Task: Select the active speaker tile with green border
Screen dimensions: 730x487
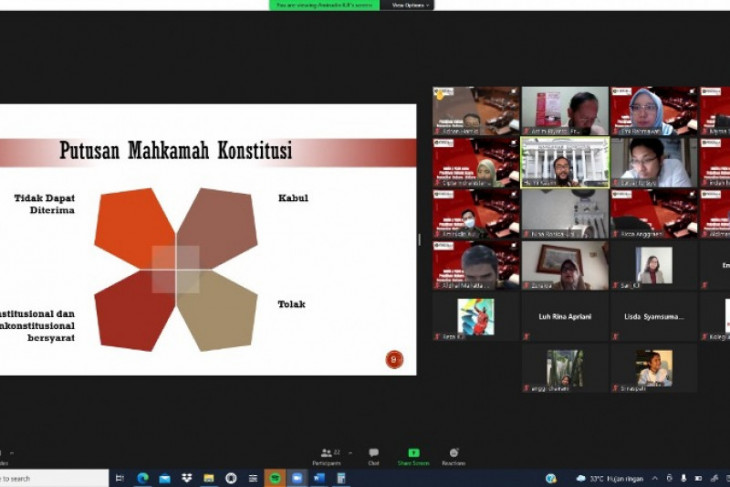Action: pos(565,162)
